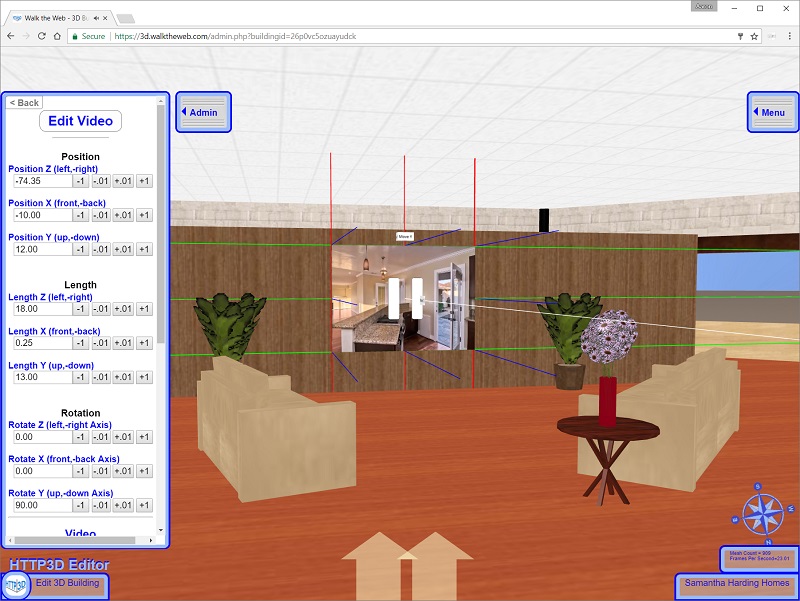Open a new browser tab
The image size is (800, 601).
[126, 19]
